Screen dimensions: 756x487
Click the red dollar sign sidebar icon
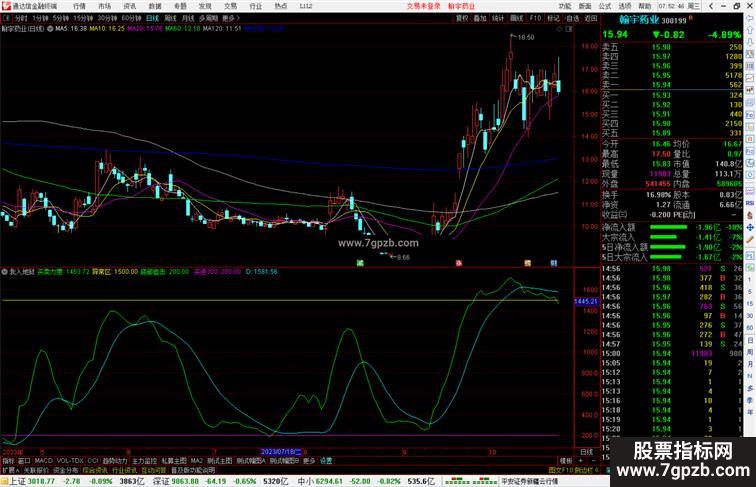(750, 215)
